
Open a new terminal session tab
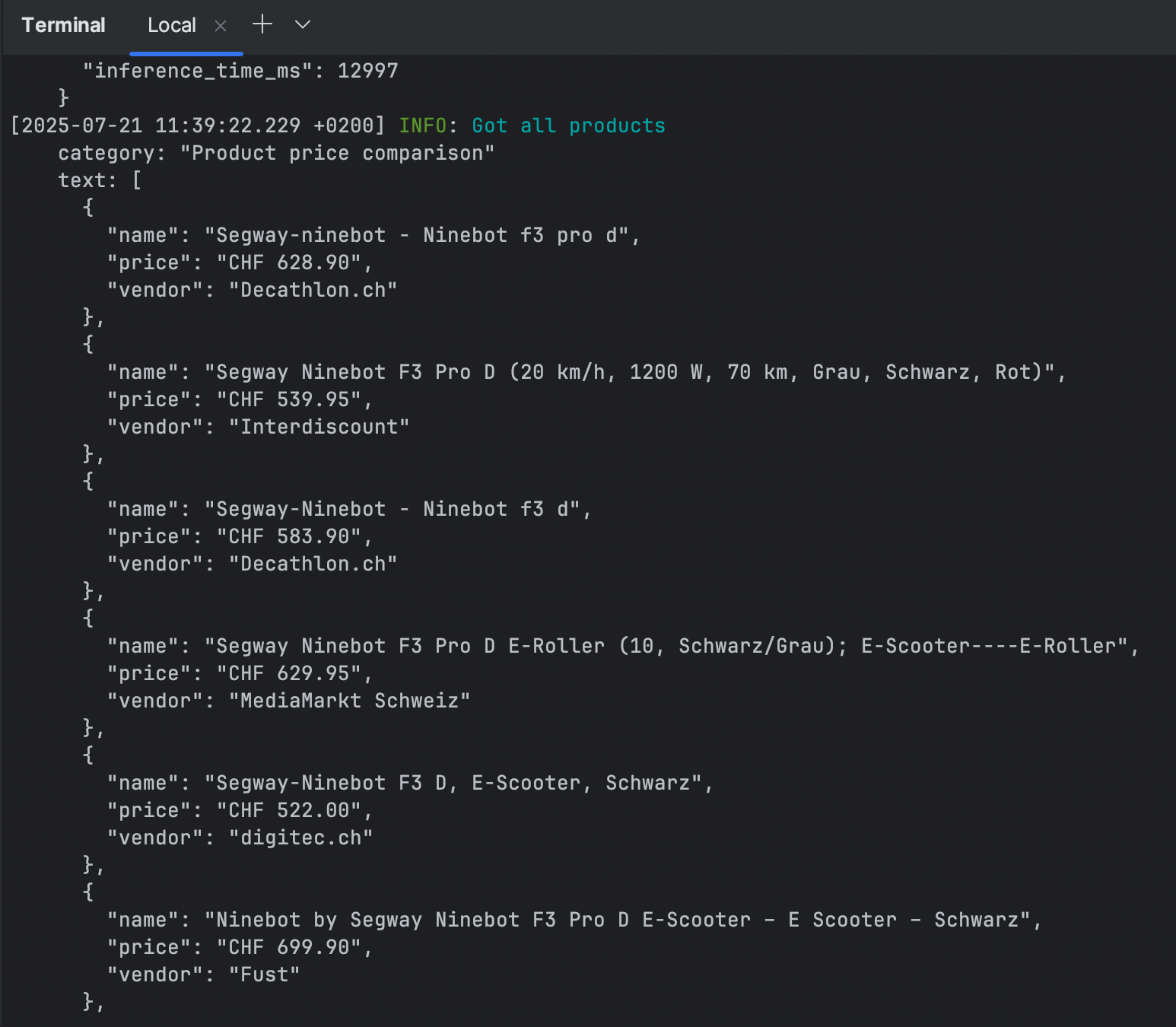pyautogui.click(x=262, y=24)
